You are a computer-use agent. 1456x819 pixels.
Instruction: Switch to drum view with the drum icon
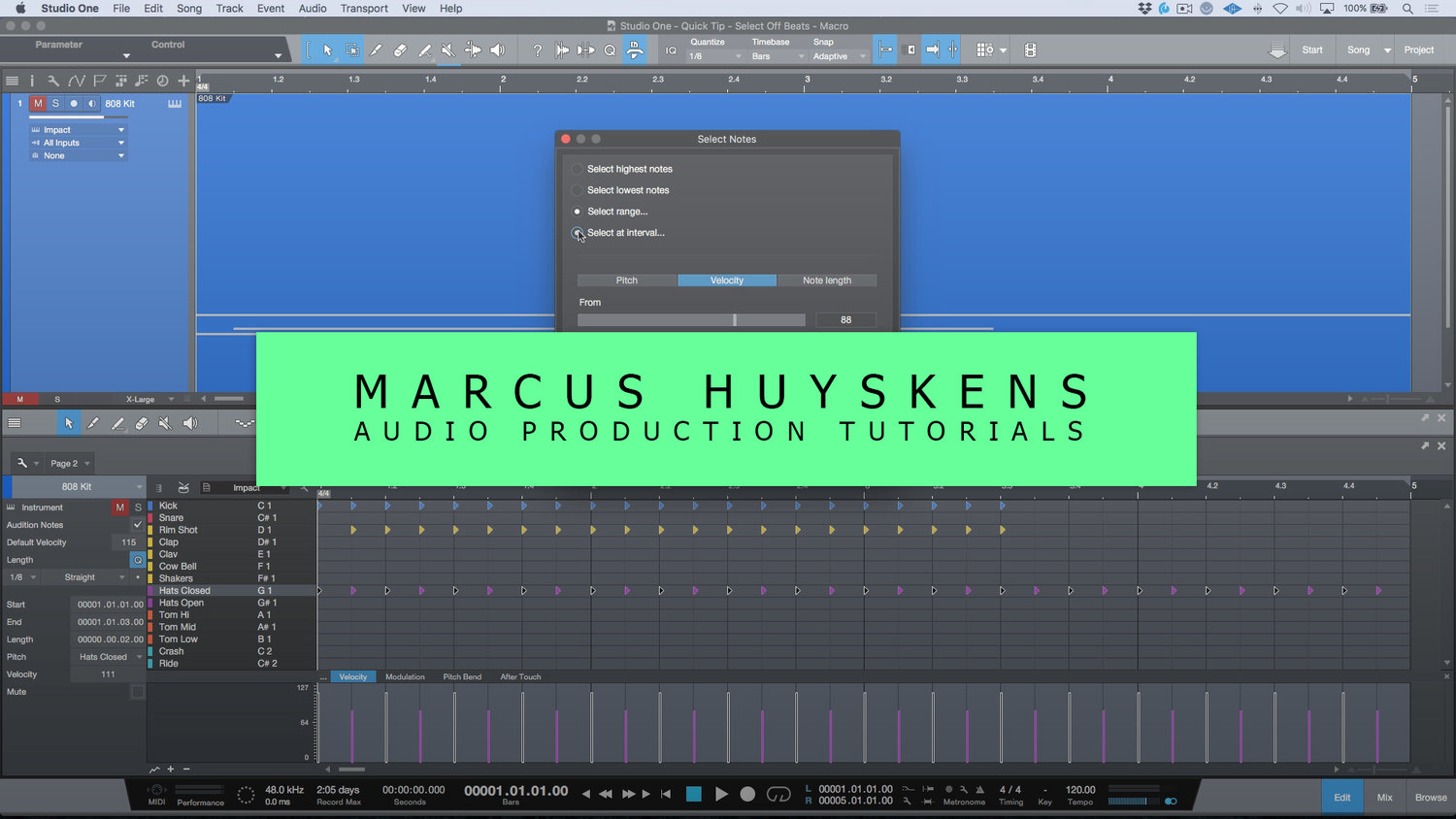[183, 487]
